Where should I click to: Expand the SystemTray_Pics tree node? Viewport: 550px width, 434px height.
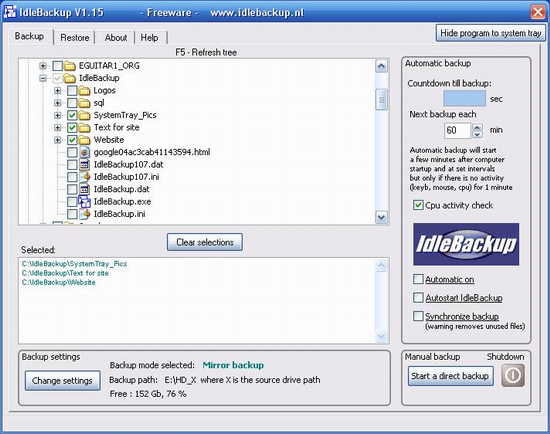pos(58,115)
